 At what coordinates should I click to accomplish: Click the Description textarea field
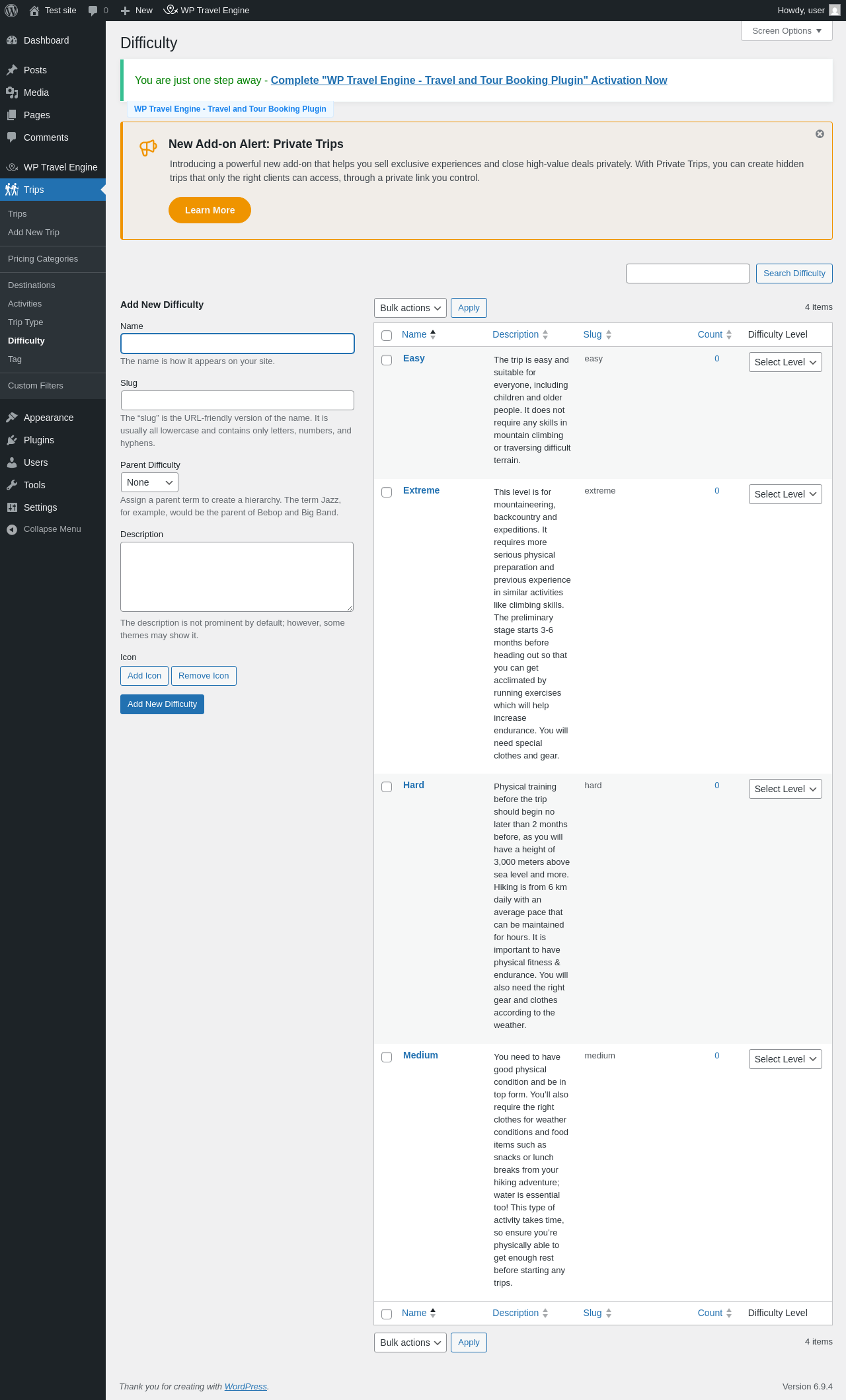(x=237, y=577)
